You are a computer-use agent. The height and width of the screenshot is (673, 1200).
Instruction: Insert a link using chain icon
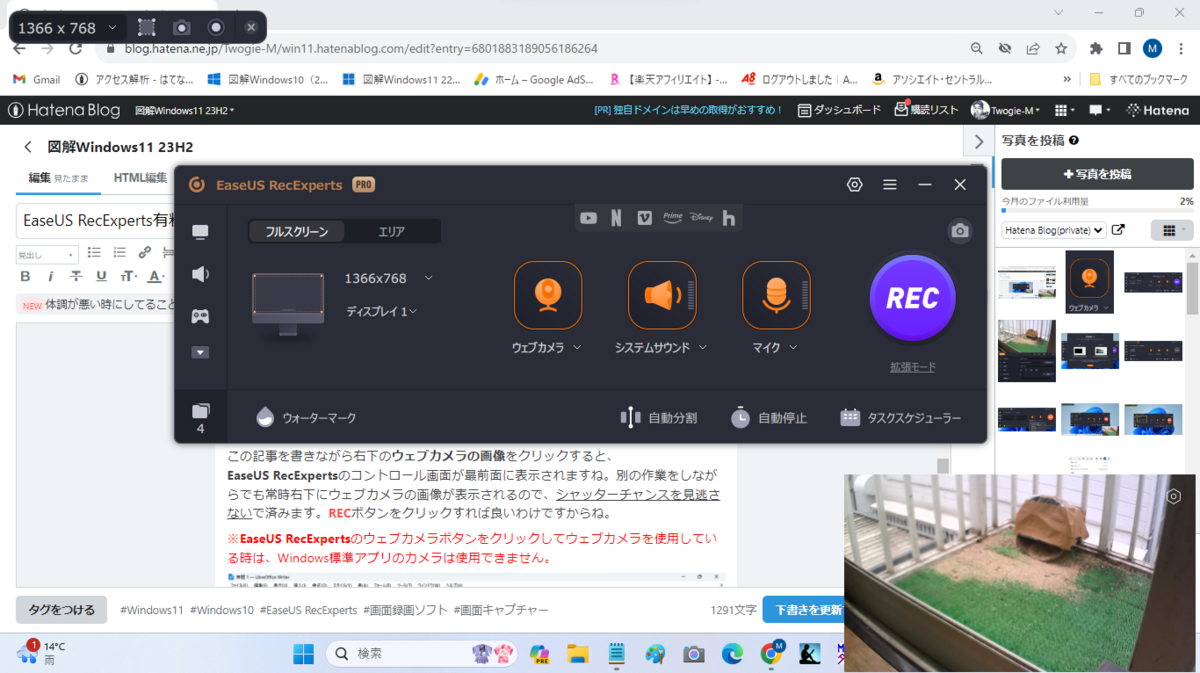click(x=145, y=253)
